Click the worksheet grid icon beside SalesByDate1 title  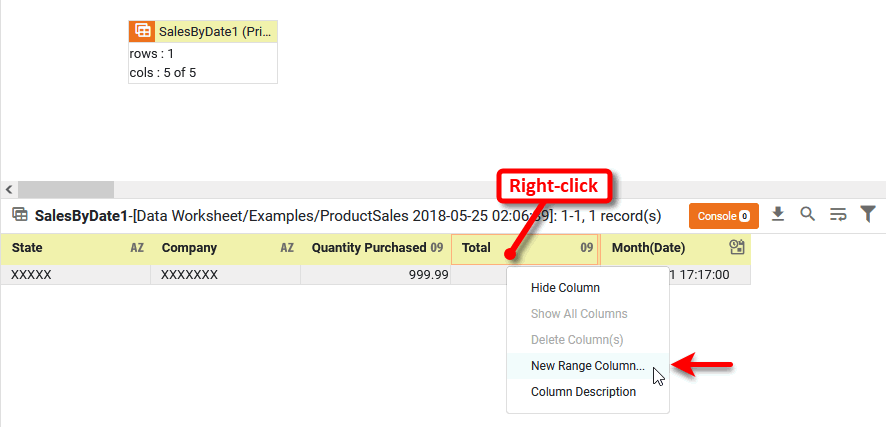coord(19,215)
